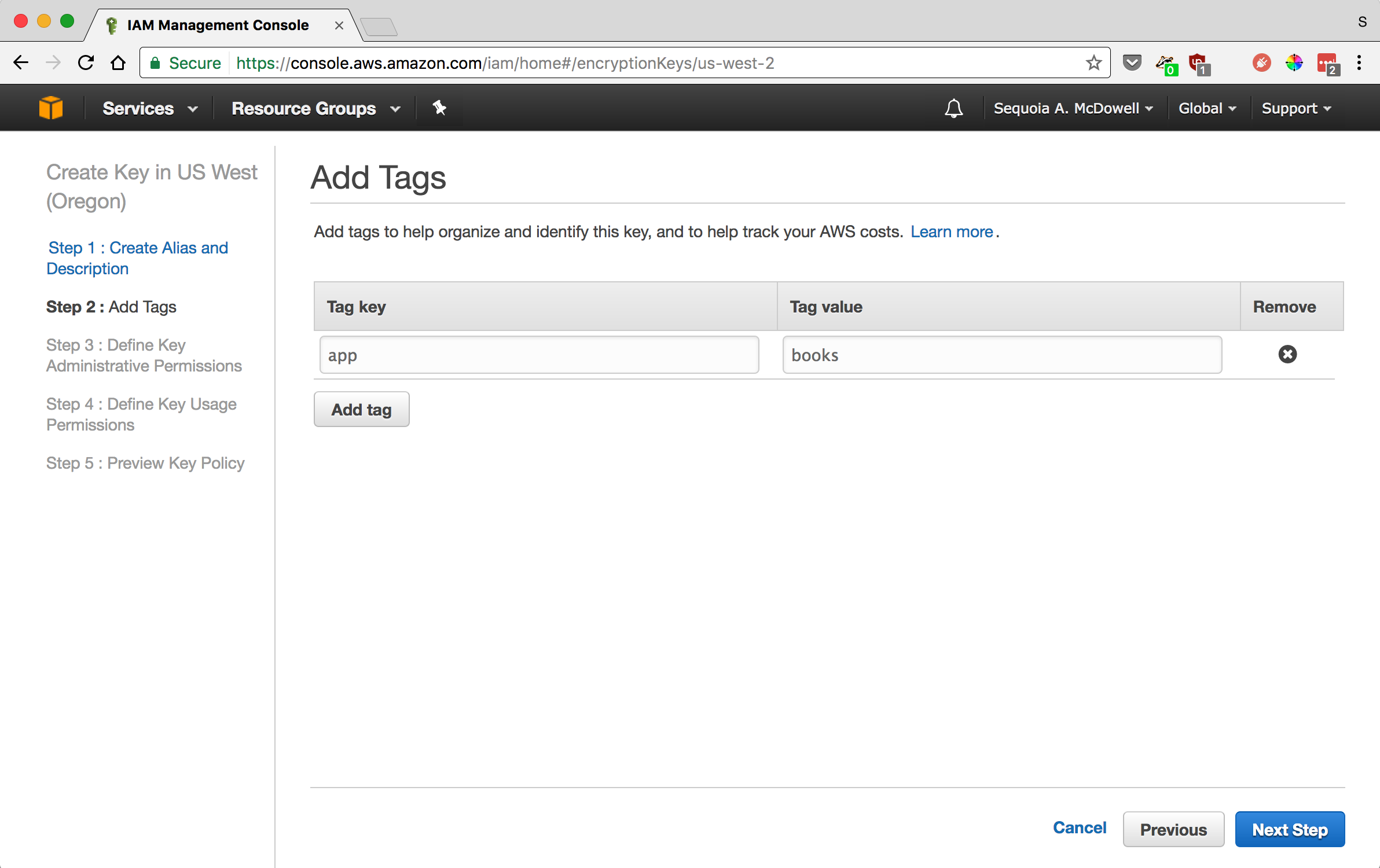Screen dimensions: 1380x868
Task: Click the browser forward arrow
Action: 53,62
